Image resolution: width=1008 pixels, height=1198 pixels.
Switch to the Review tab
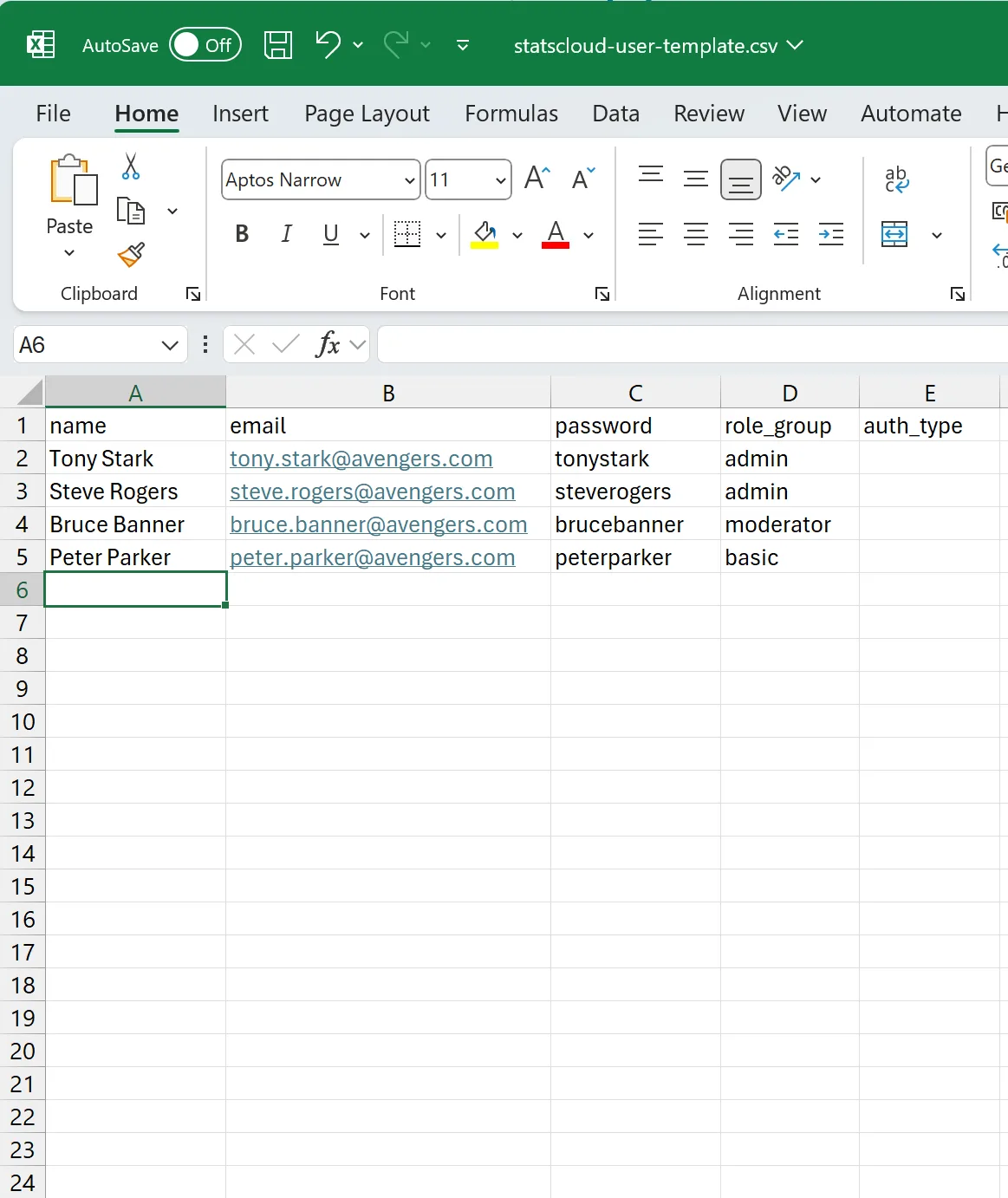(709, 114)
